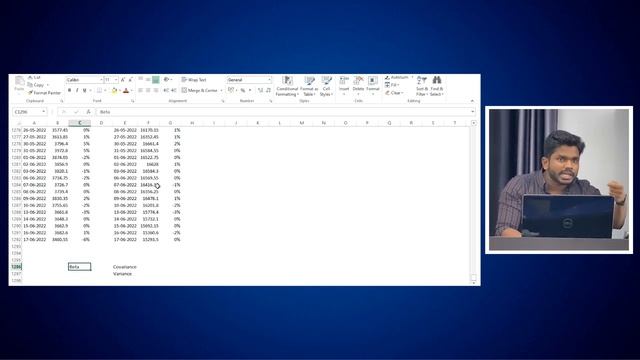Select cell containing Beta
640x360 pixels.
click(x=80, y=267)
